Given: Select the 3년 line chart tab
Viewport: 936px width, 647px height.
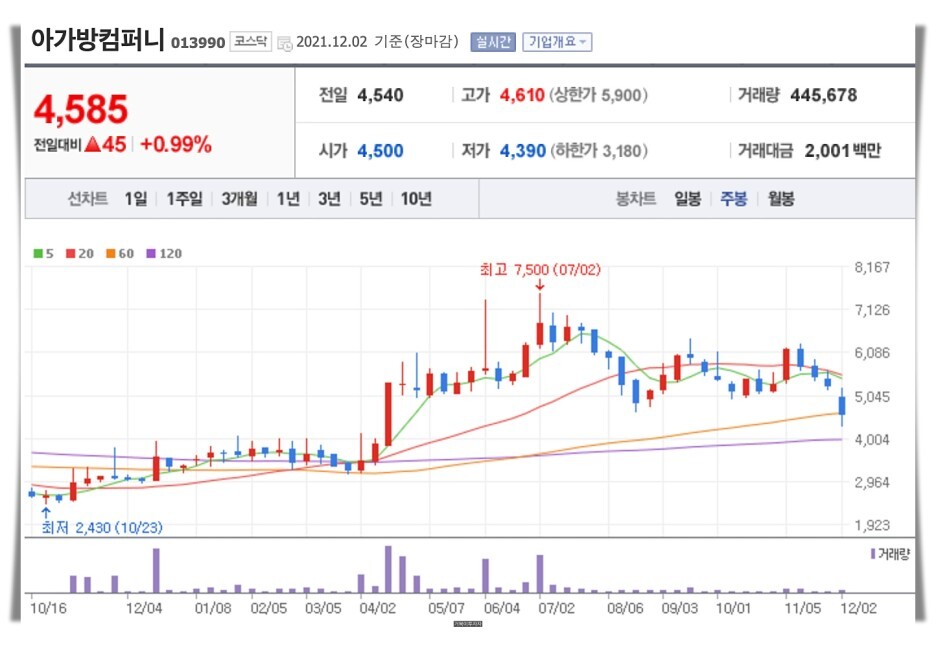Looking at the screenshot, I should (x=329, y=199).
